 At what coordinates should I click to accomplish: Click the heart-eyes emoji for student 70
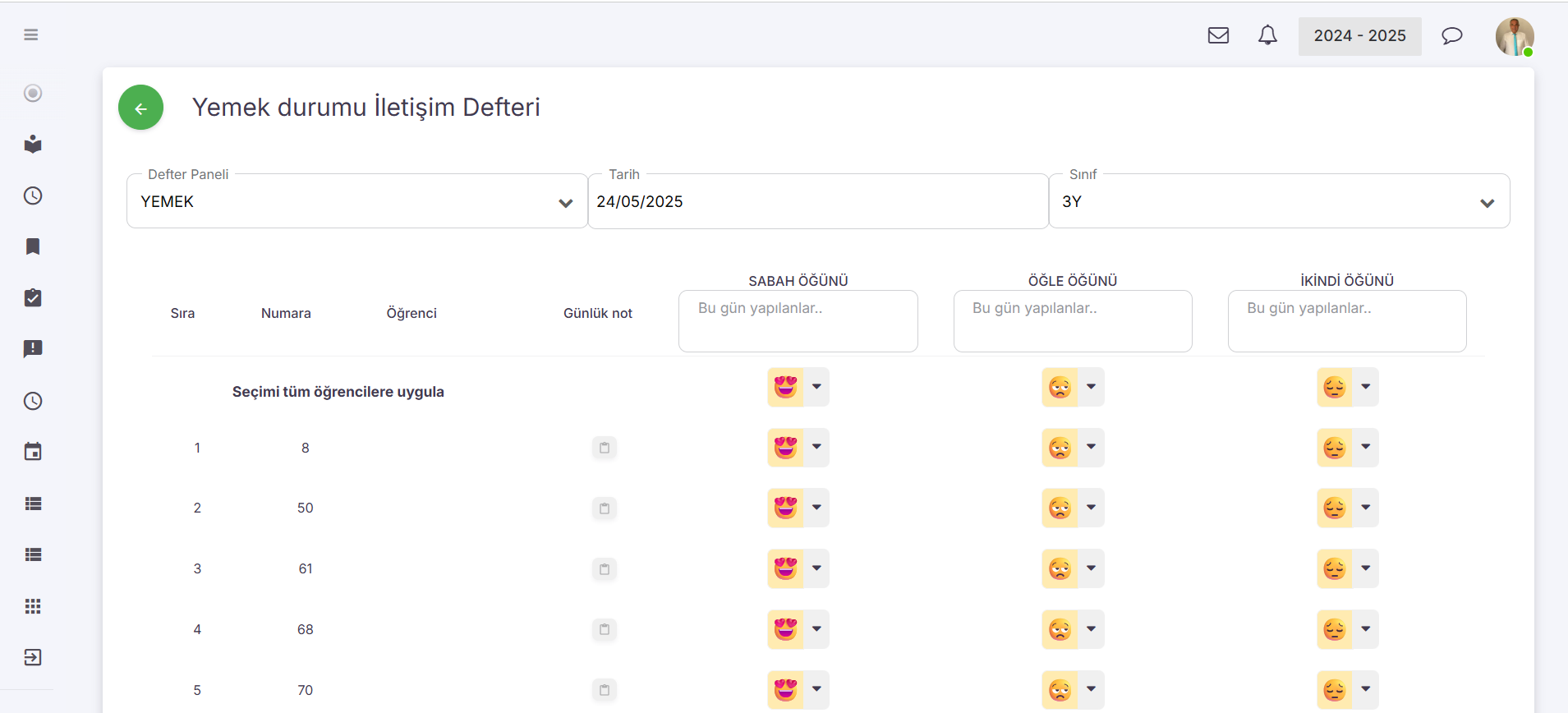785,690
